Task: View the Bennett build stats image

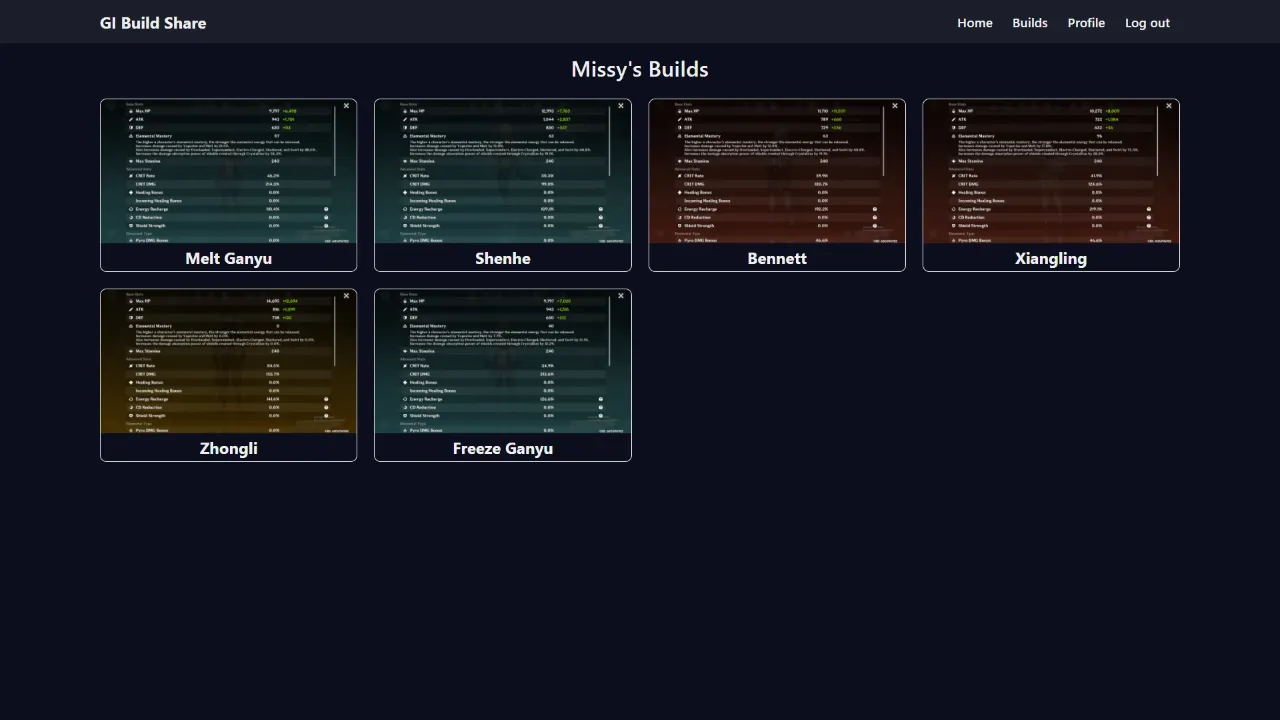Action: (x=776, y=172)
